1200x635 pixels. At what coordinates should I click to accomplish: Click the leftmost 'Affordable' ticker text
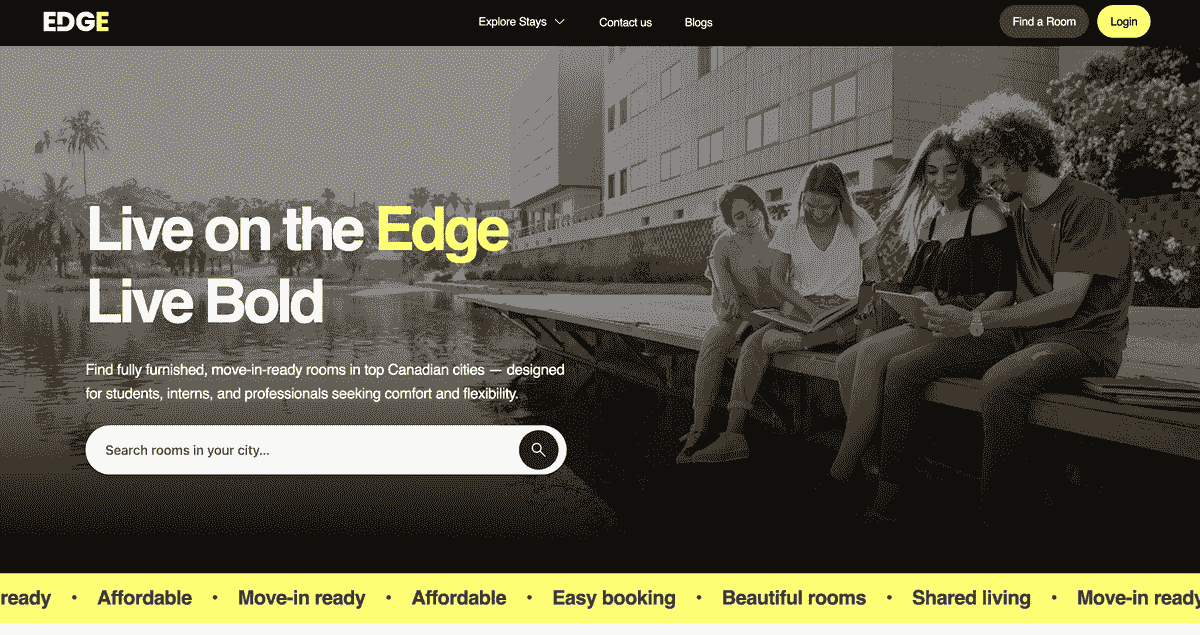145,598
